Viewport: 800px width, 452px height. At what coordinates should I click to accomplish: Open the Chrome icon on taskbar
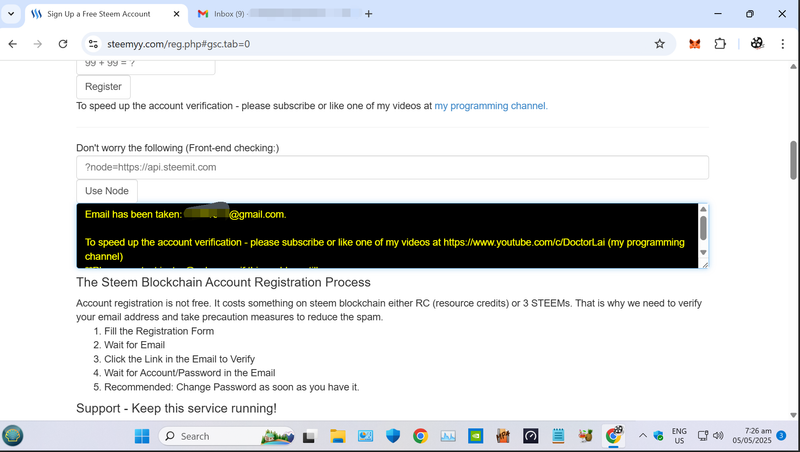(420, 436)
